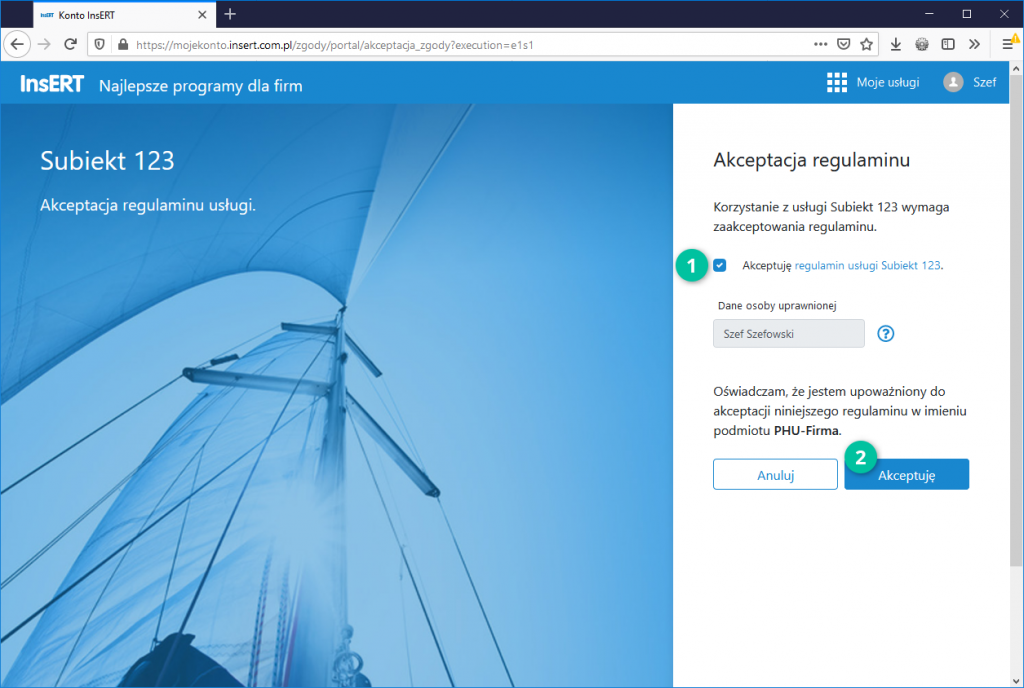Close the browser window

(x=1004, y=14)
